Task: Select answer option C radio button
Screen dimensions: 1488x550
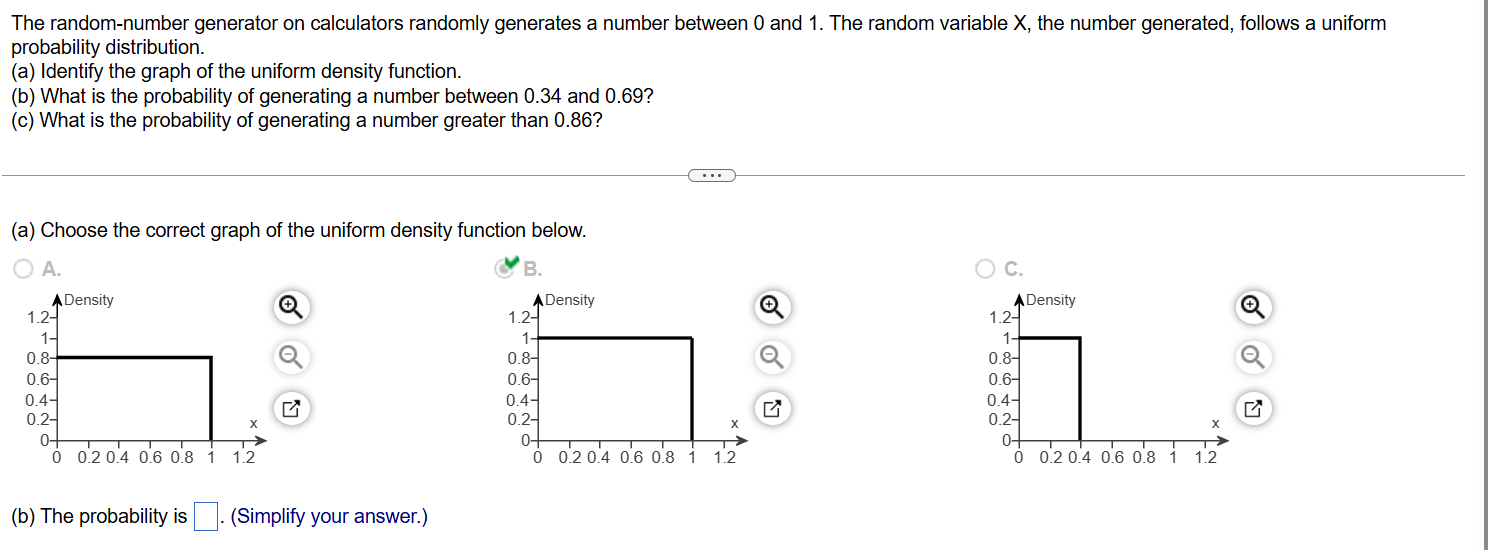Action: [986, 268]
